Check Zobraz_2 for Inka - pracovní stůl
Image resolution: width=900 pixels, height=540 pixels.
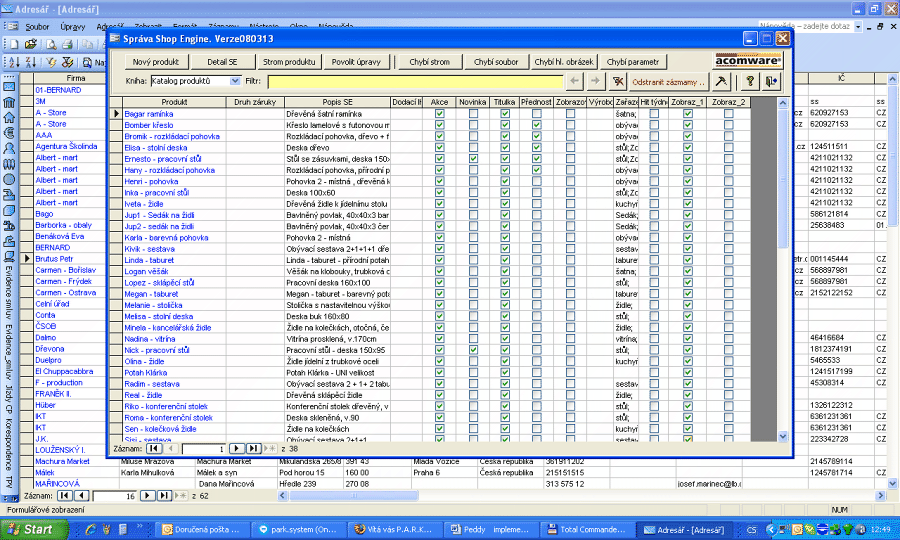[x=728, y=193]
